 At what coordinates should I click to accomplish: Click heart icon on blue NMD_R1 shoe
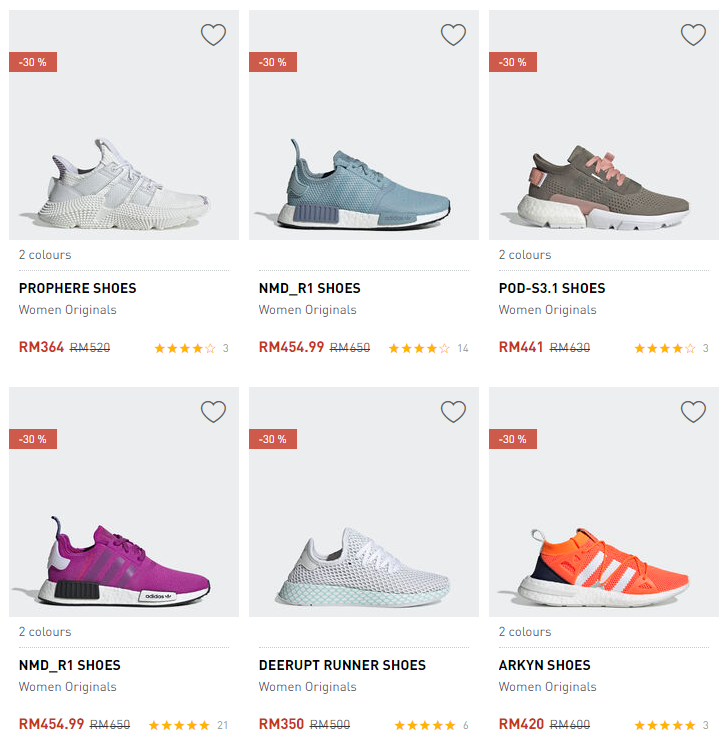453,35
